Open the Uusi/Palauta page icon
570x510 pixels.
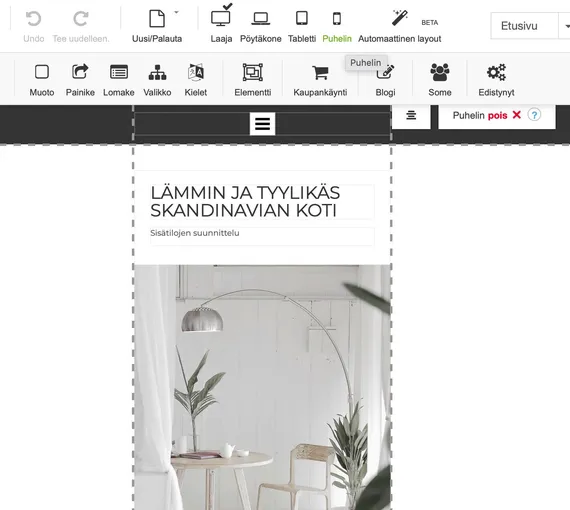[x=157, y=19]
